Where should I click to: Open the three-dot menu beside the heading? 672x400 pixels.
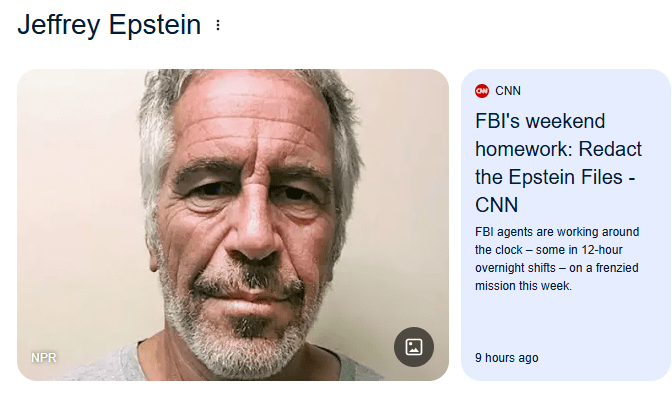218,25
